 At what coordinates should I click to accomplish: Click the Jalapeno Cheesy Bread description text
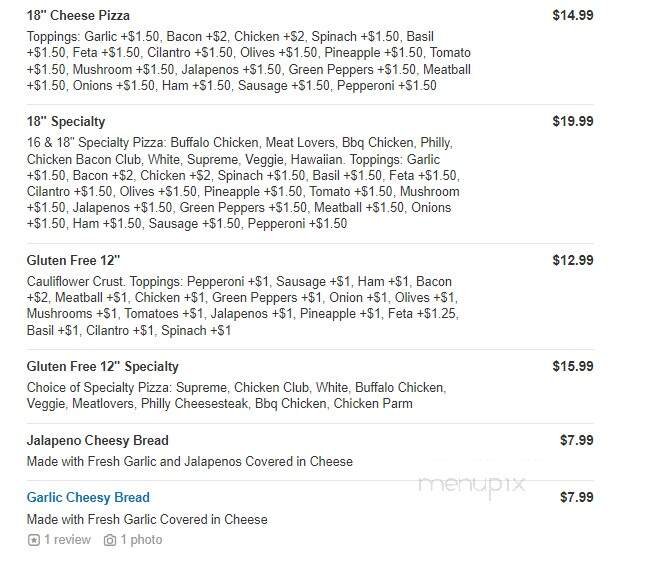click(x=189, y=462)
